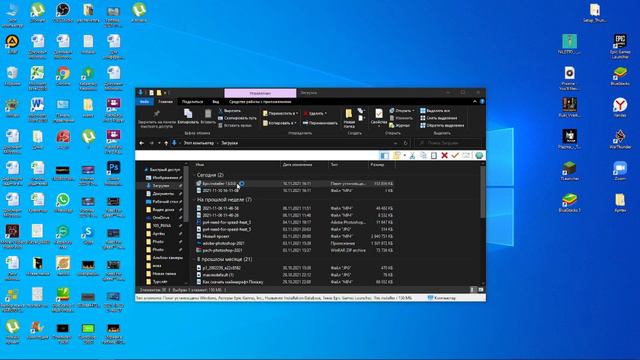Open the Копировать в dropdown
Screen dimensions: 640x360
pyautogui.click(x=279, y=123)
